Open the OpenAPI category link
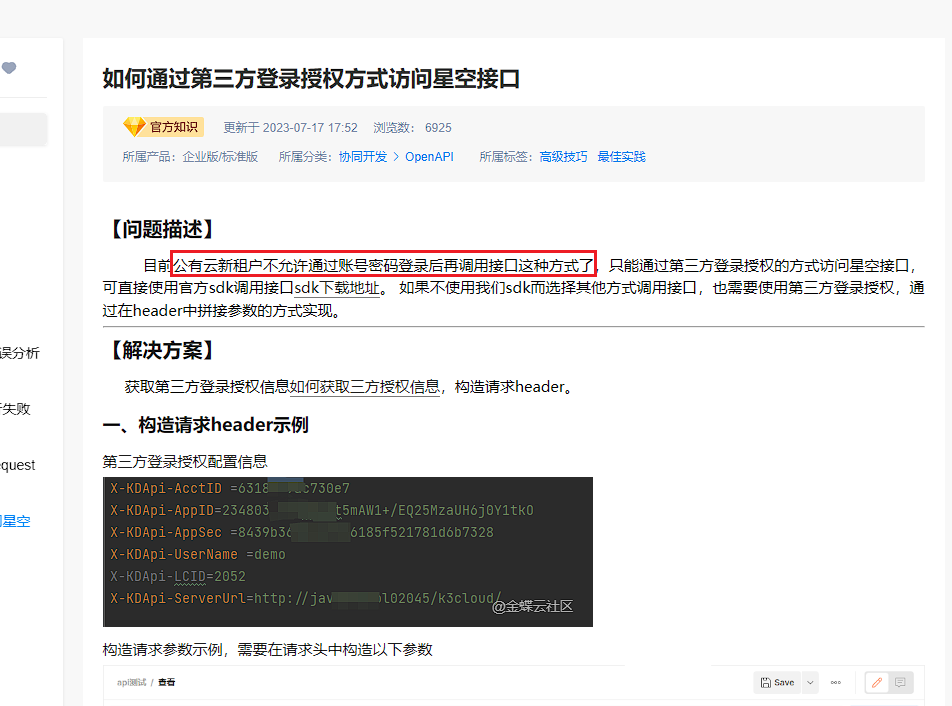This screenshot has height=706, width=952. pos(429,157)
